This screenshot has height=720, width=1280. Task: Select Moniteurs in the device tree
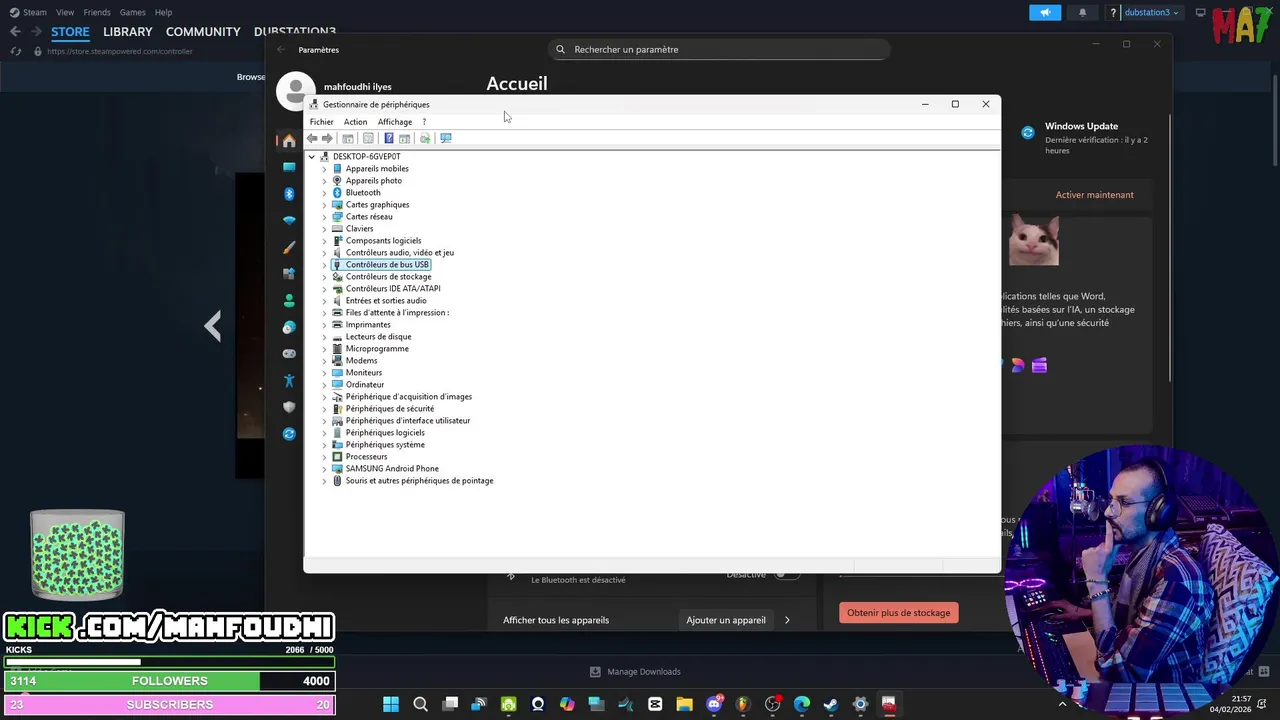(363, 373)
